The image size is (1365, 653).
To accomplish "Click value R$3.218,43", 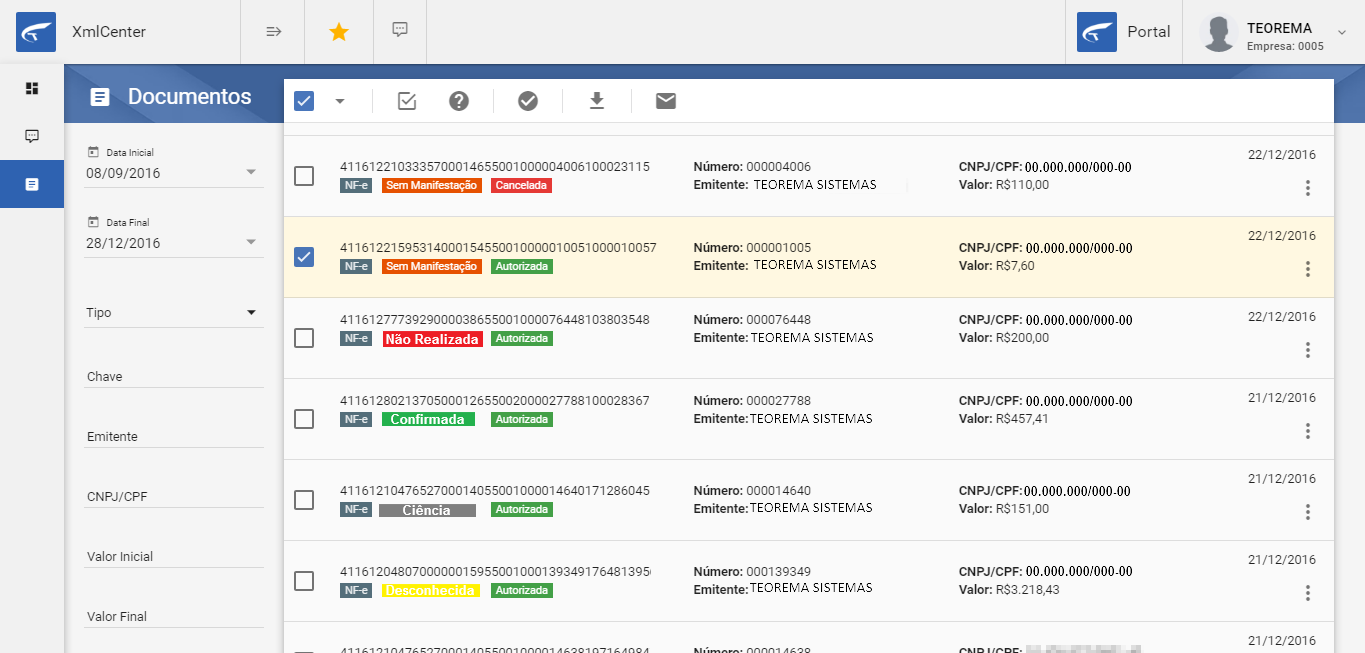I will [x=1027, y=590].
